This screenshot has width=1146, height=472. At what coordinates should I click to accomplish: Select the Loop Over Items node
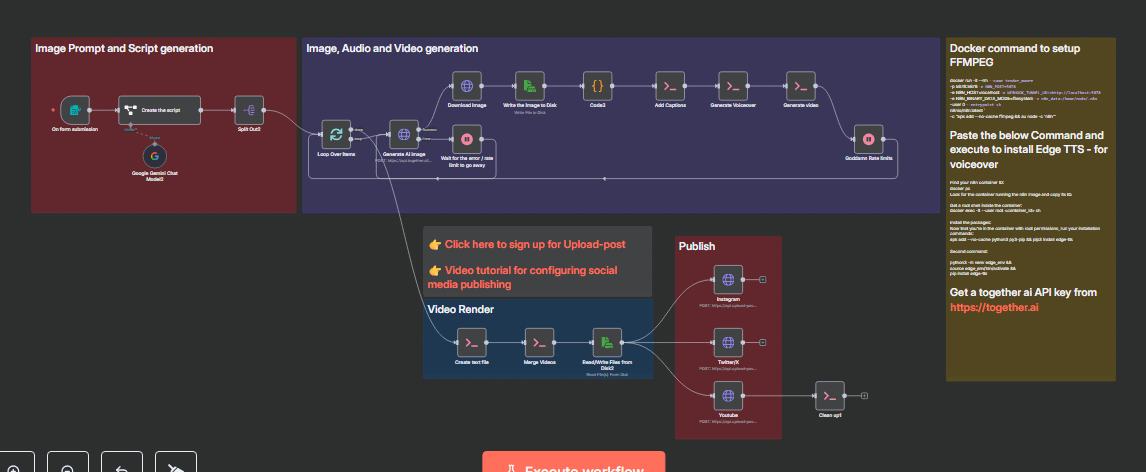(x=336, y=134)
